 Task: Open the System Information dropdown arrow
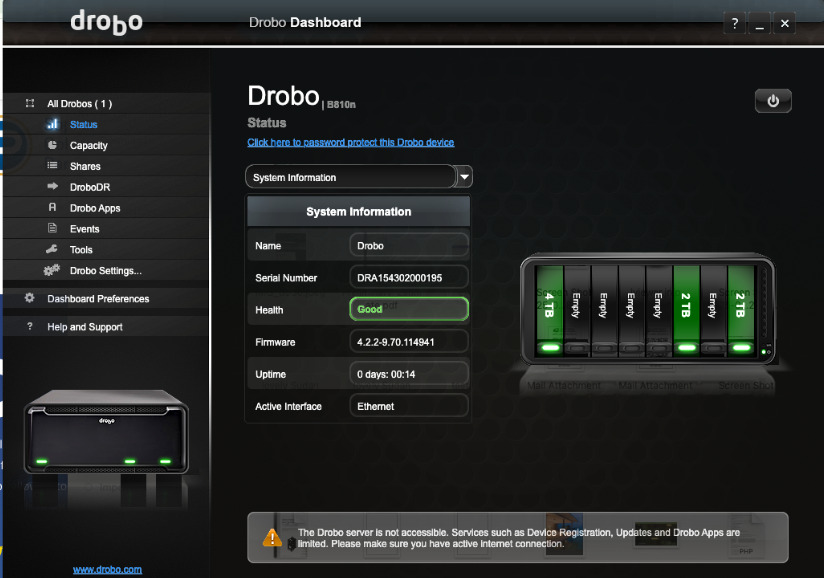coord(464,177)
